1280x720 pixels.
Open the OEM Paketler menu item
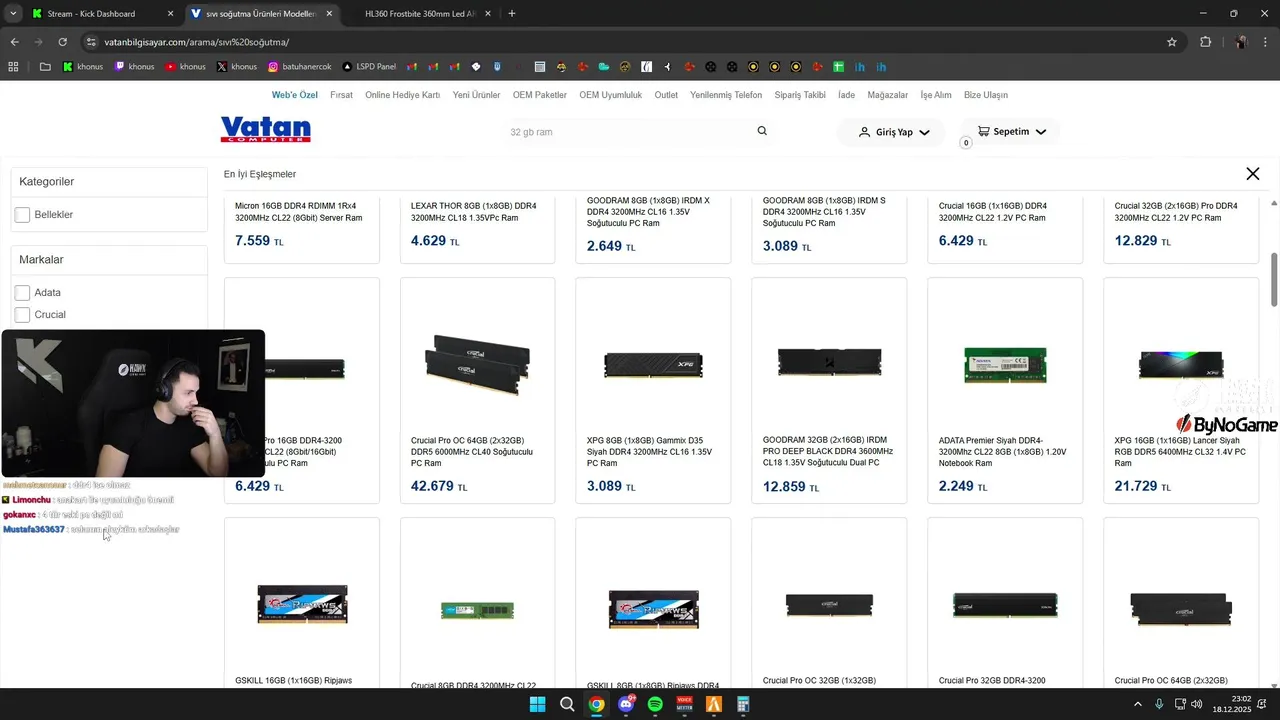pyautogui.click(x=540, y=95)
